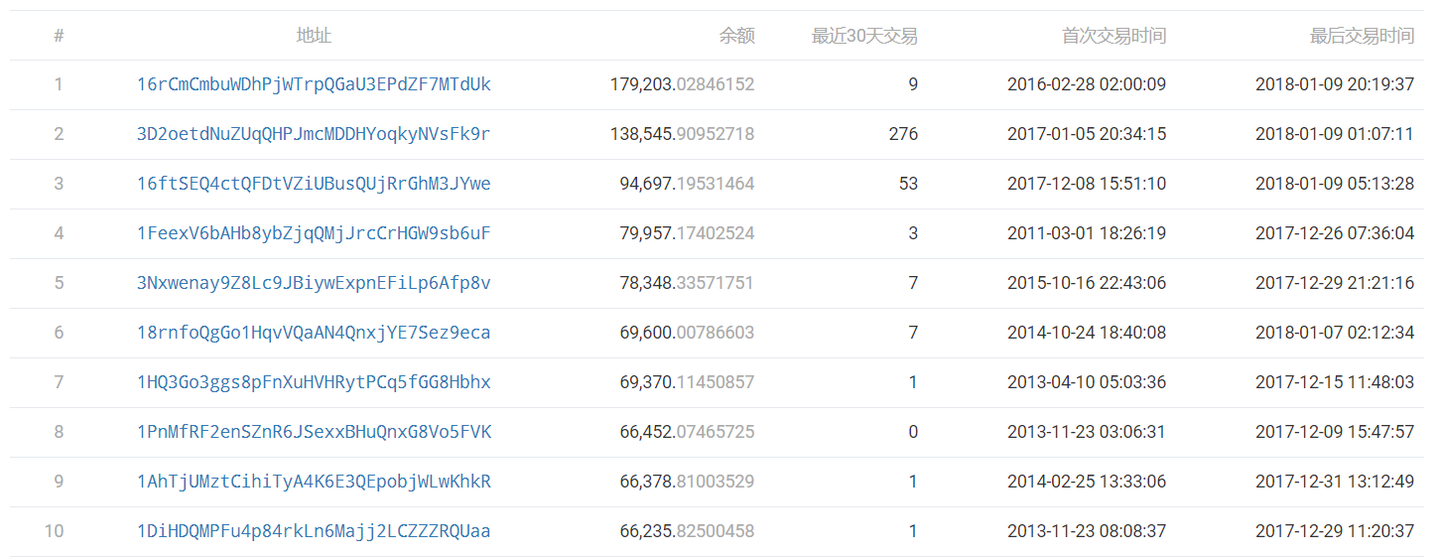
Task: Click first trade time 2013-11-23 03:06:31
Action: point(1086,432)
